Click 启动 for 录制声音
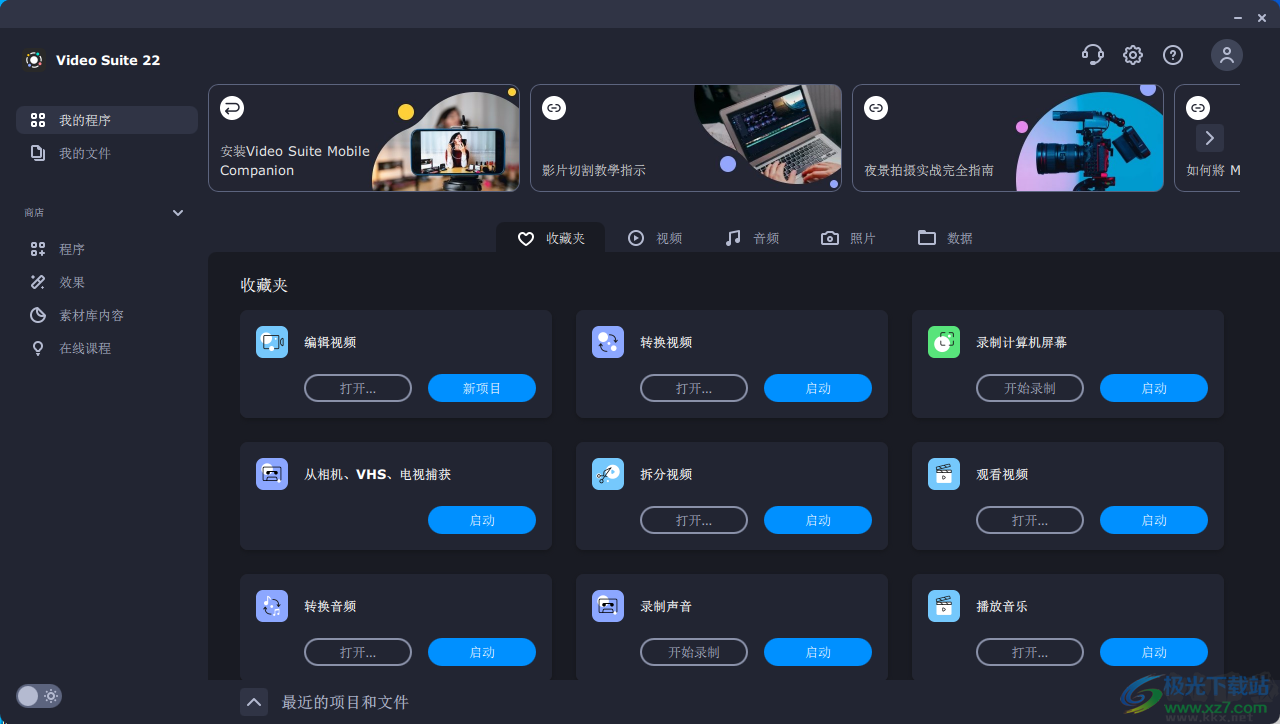 (818, 652)
